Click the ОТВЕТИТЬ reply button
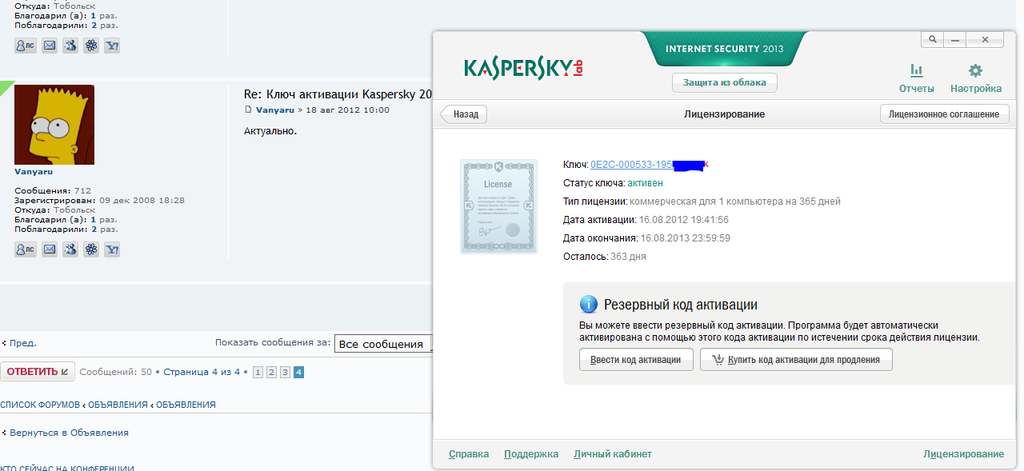Viewport: 1024px width, 471px height. tap(37, 372)
